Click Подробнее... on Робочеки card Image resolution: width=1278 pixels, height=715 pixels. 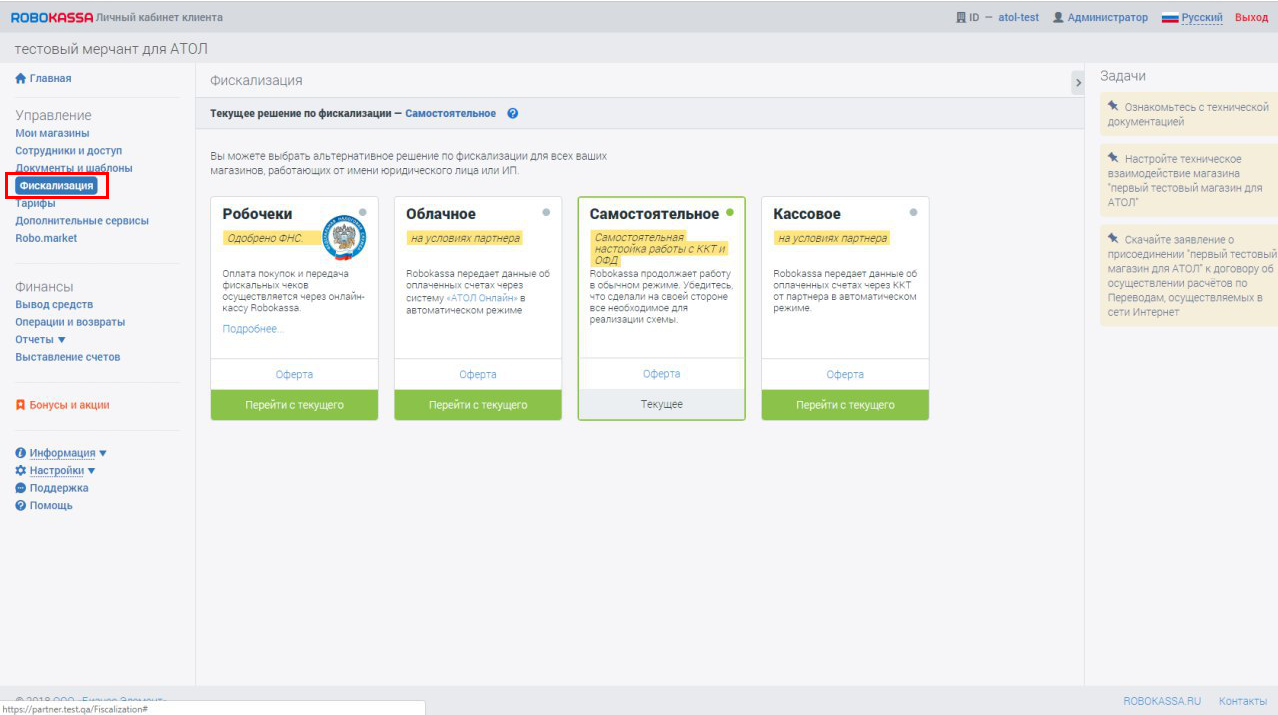point(253,328)
